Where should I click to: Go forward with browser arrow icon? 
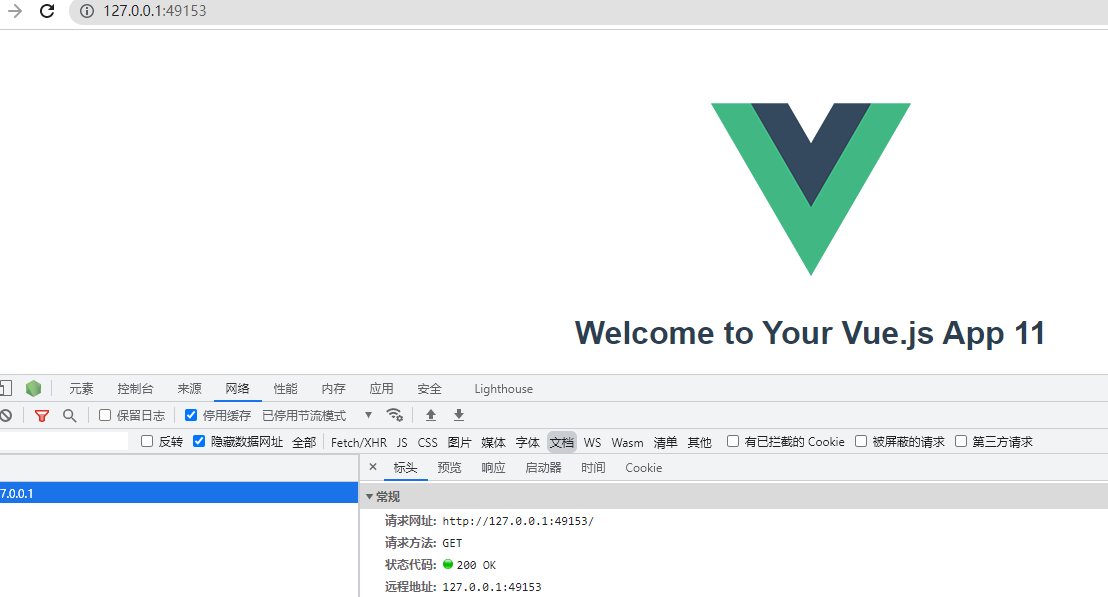[x=14, y=11]
